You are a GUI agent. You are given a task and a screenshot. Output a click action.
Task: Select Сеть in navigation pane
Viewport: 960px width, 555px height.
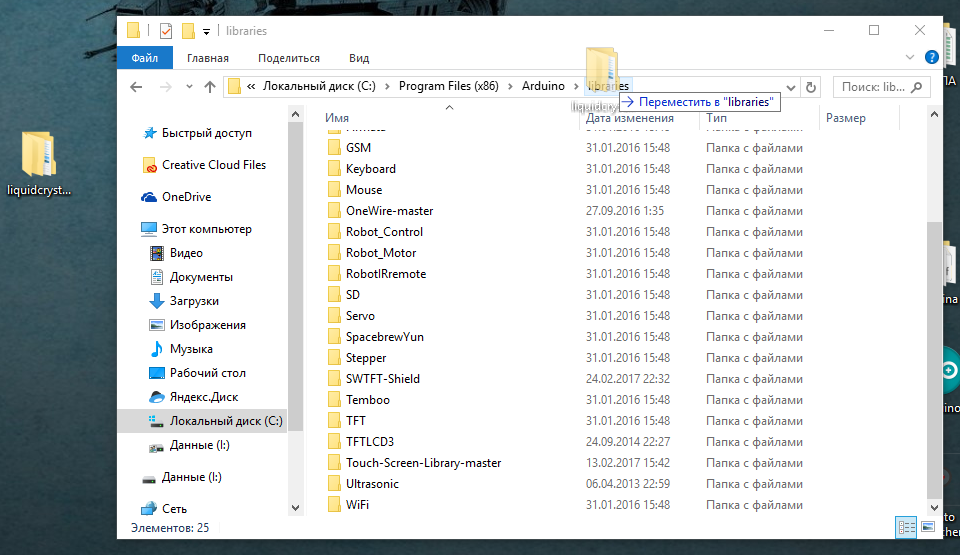click(x=174, y=508)
